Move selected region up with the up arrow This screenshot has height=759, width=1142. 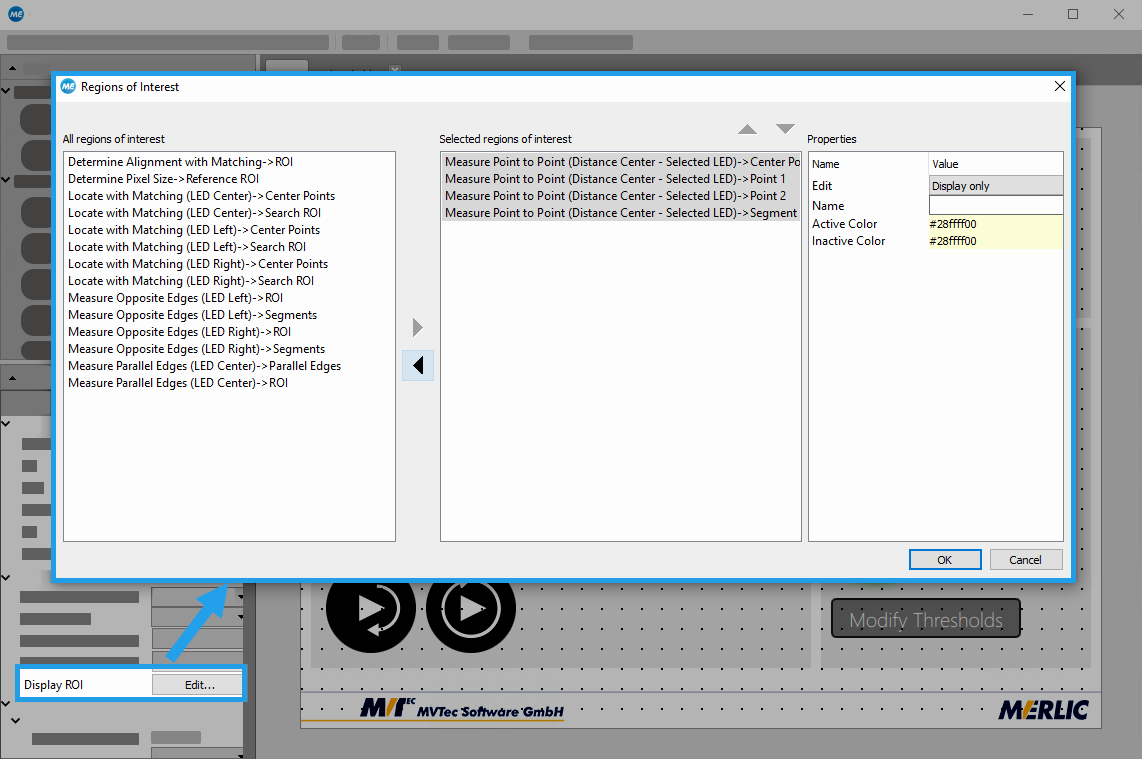(x=747, y=129)
